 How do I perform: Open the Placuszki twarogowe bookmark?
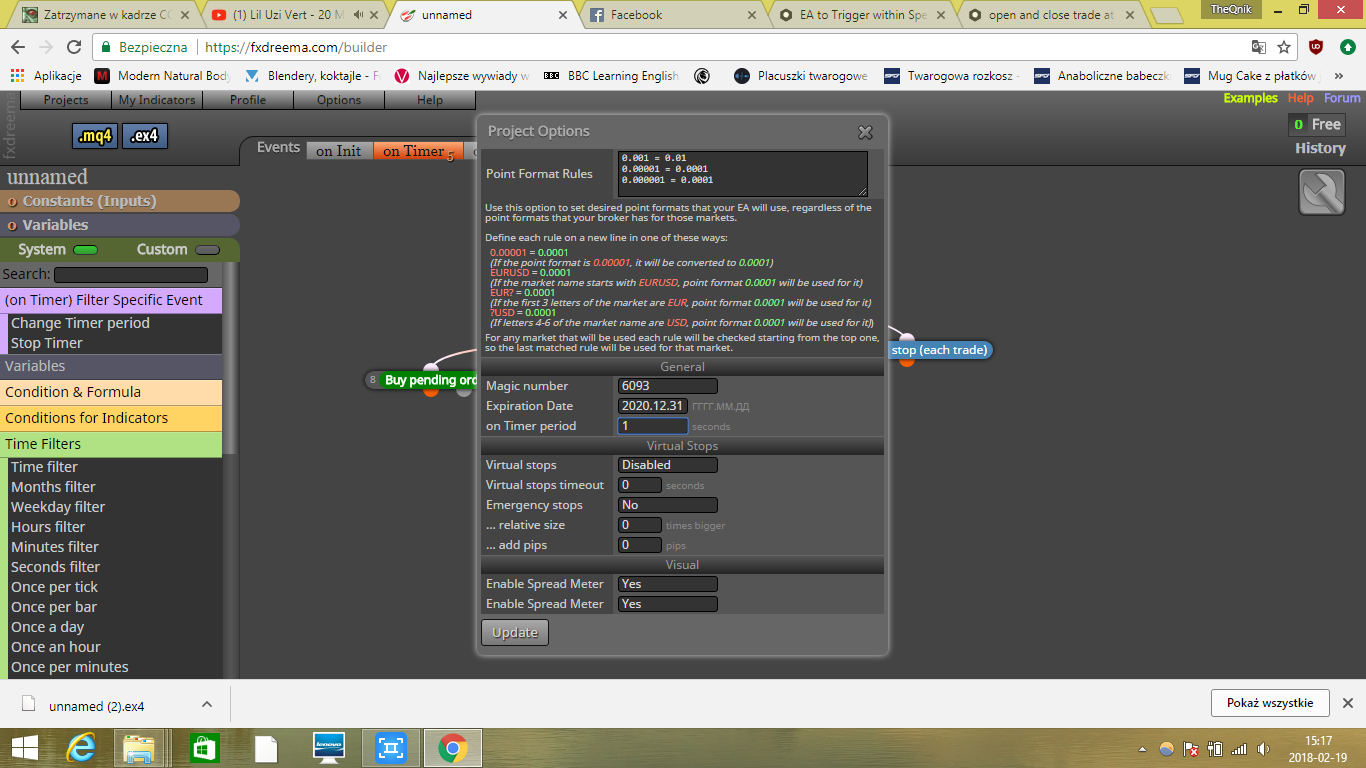pyautogui.click(x=801, y=75)
